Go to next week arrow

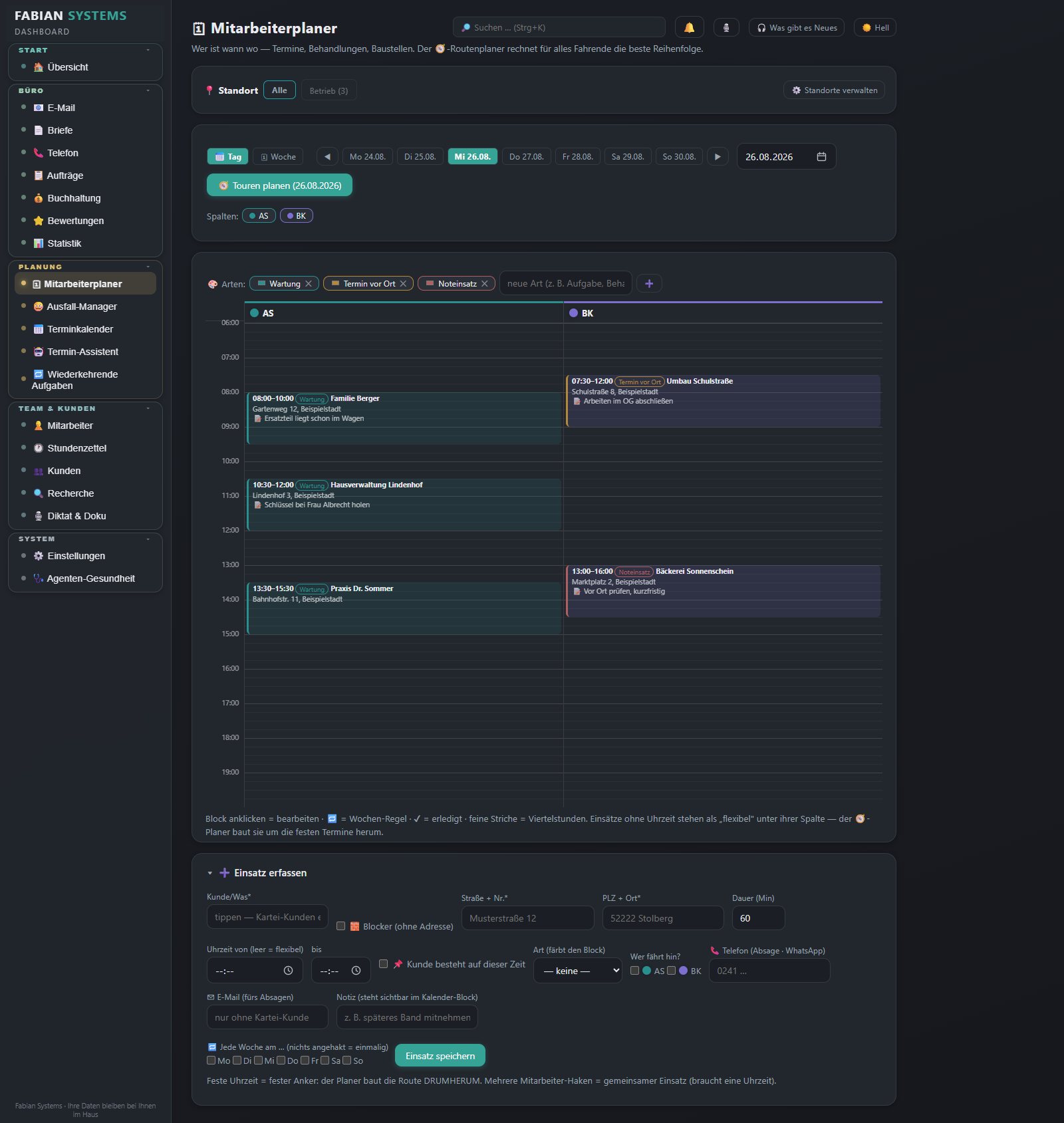pos(717,157)
